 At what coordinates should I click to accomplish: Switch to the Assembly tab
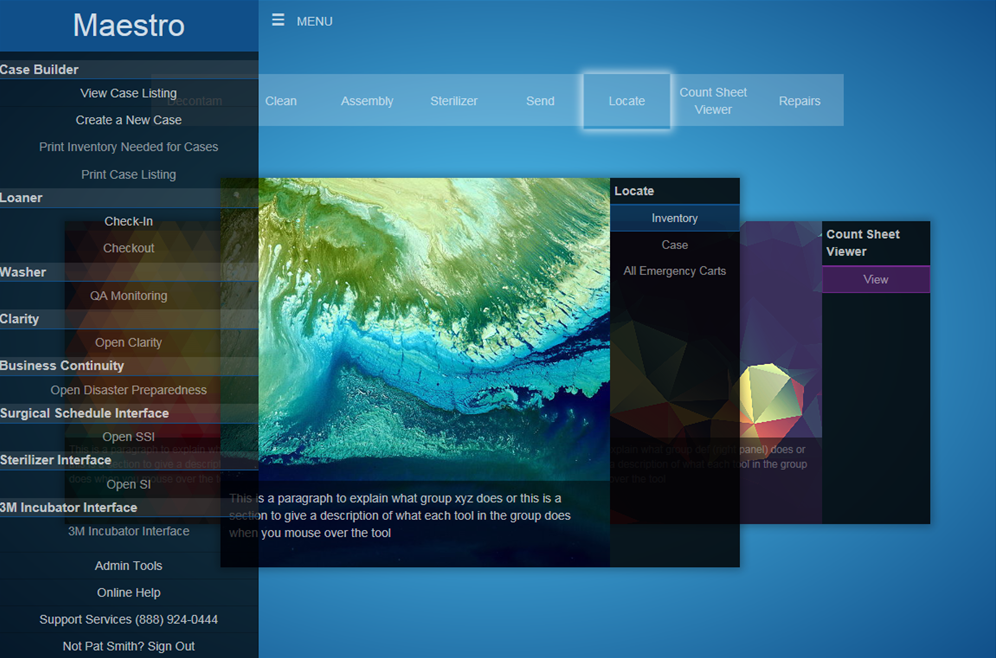pos(367,101)
